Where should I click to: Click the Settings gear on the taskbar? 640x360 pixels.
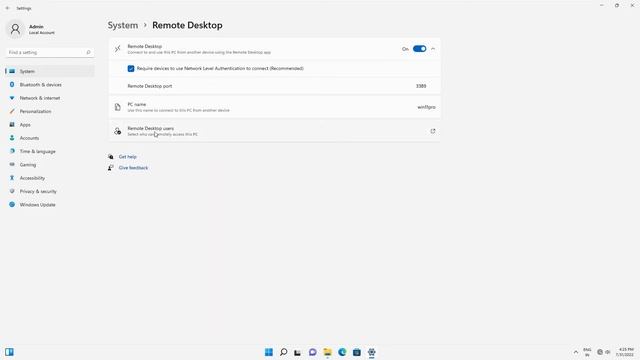[x=371, y=352]
